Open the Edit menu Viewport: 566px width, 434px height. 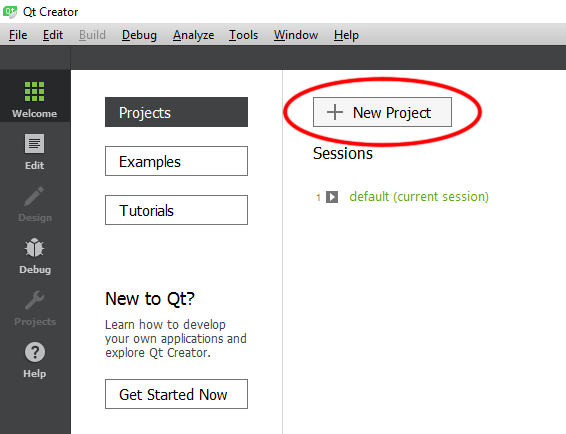(x=53, y=35)
